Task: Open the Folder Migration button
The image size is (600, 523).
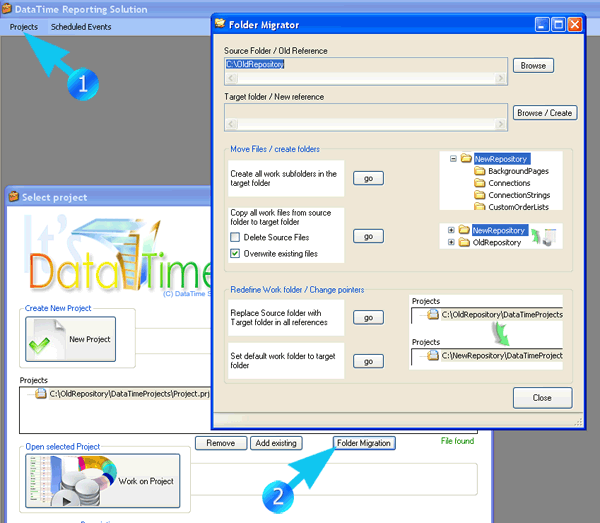Action: 364,443
